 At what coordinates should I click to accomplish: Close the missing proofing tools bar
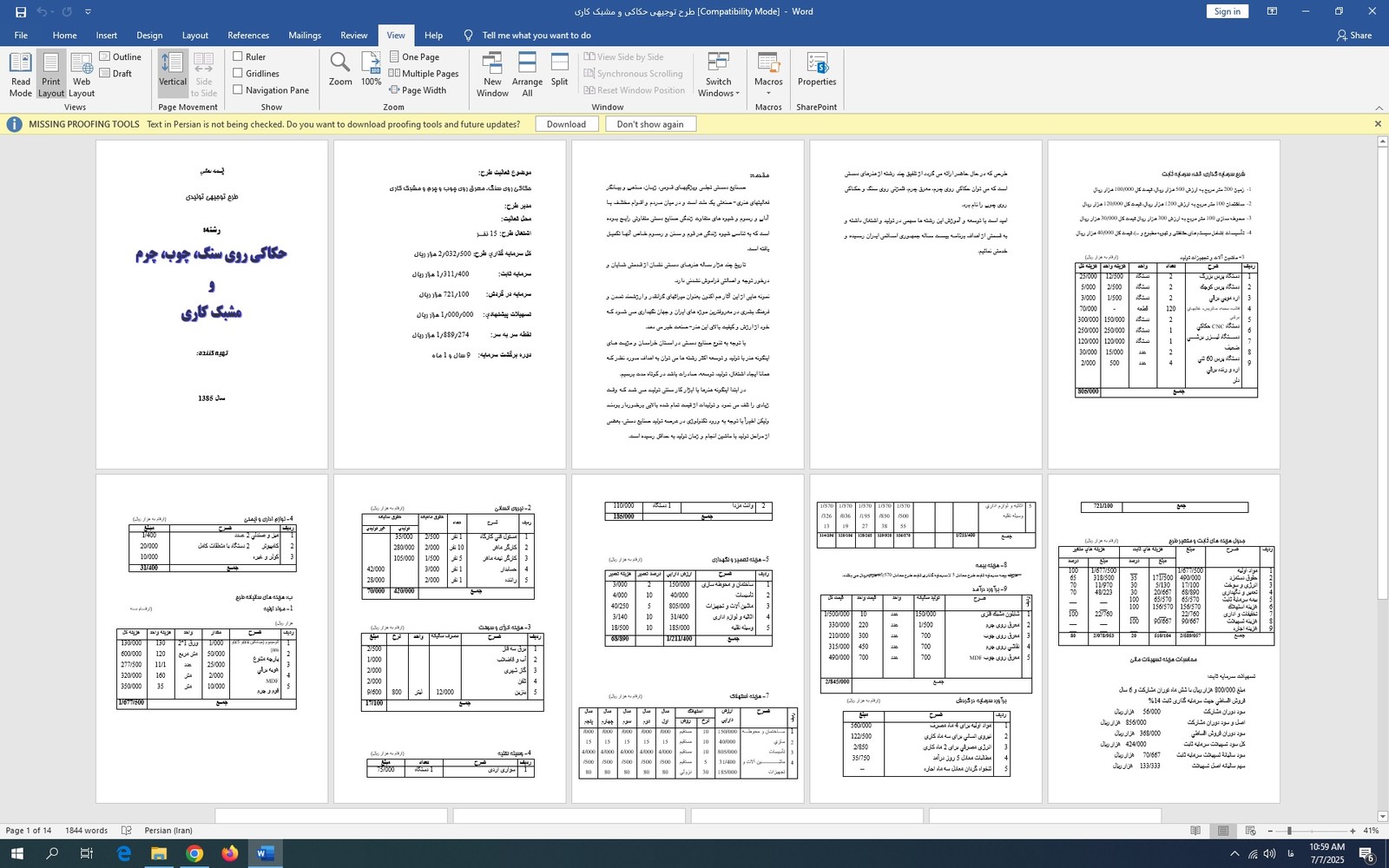coord(1378,124)
